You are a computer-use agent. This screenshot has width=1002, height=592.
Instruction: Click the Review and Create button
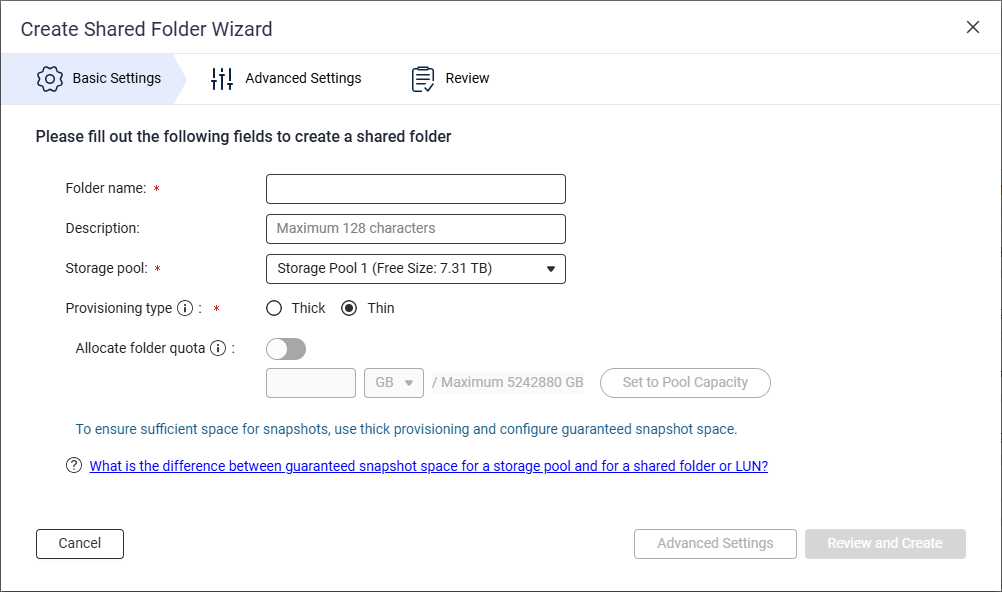885,544
